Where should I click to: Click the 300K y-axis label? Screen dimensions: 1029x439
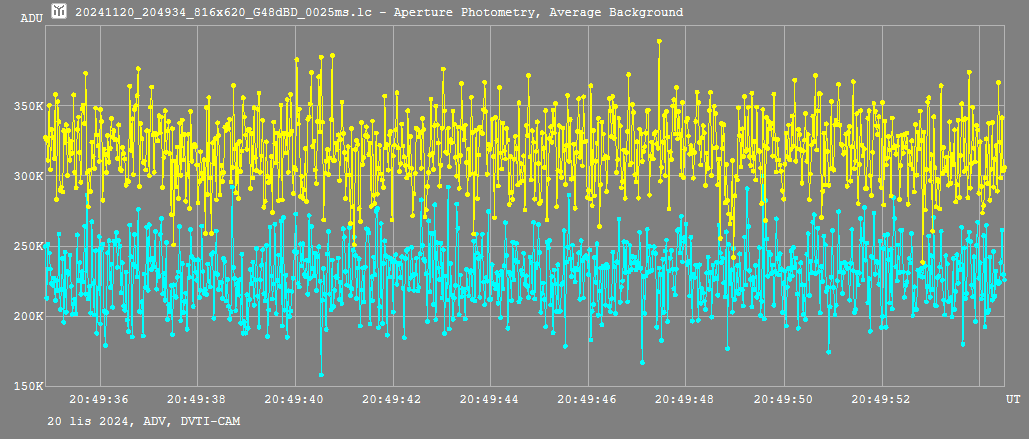point(28,176)
